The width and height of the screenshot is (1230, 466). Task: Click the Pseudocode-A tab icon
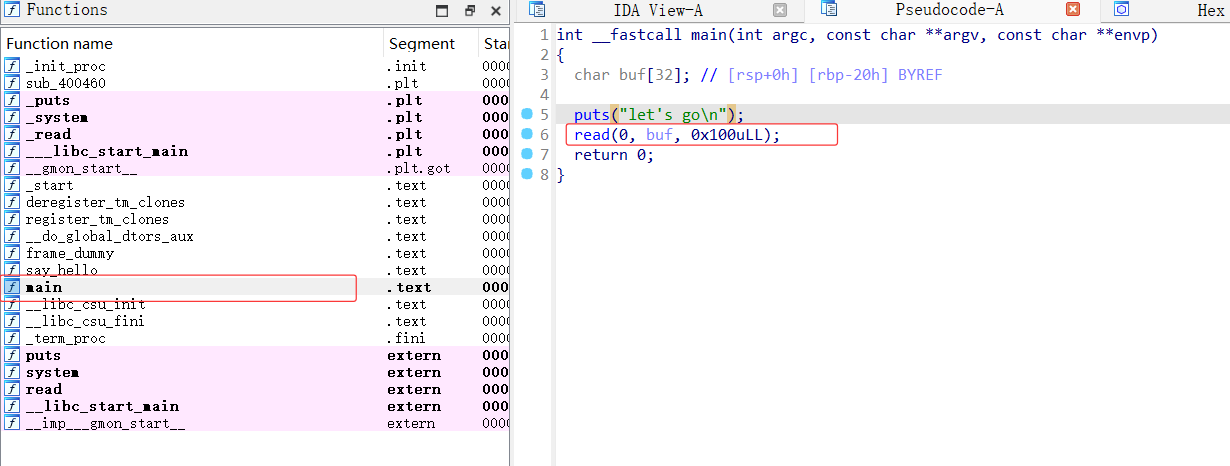[828, 10]
